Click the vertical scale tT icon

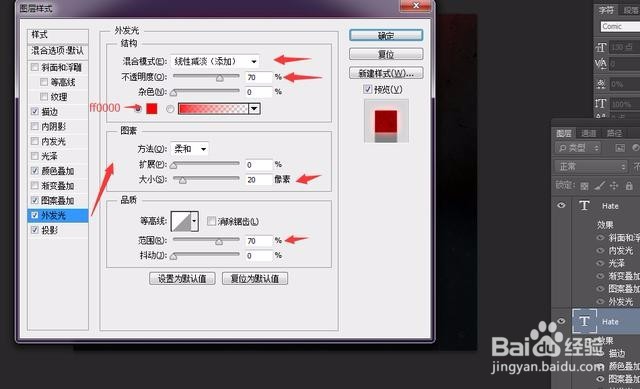tap(601, 104)
